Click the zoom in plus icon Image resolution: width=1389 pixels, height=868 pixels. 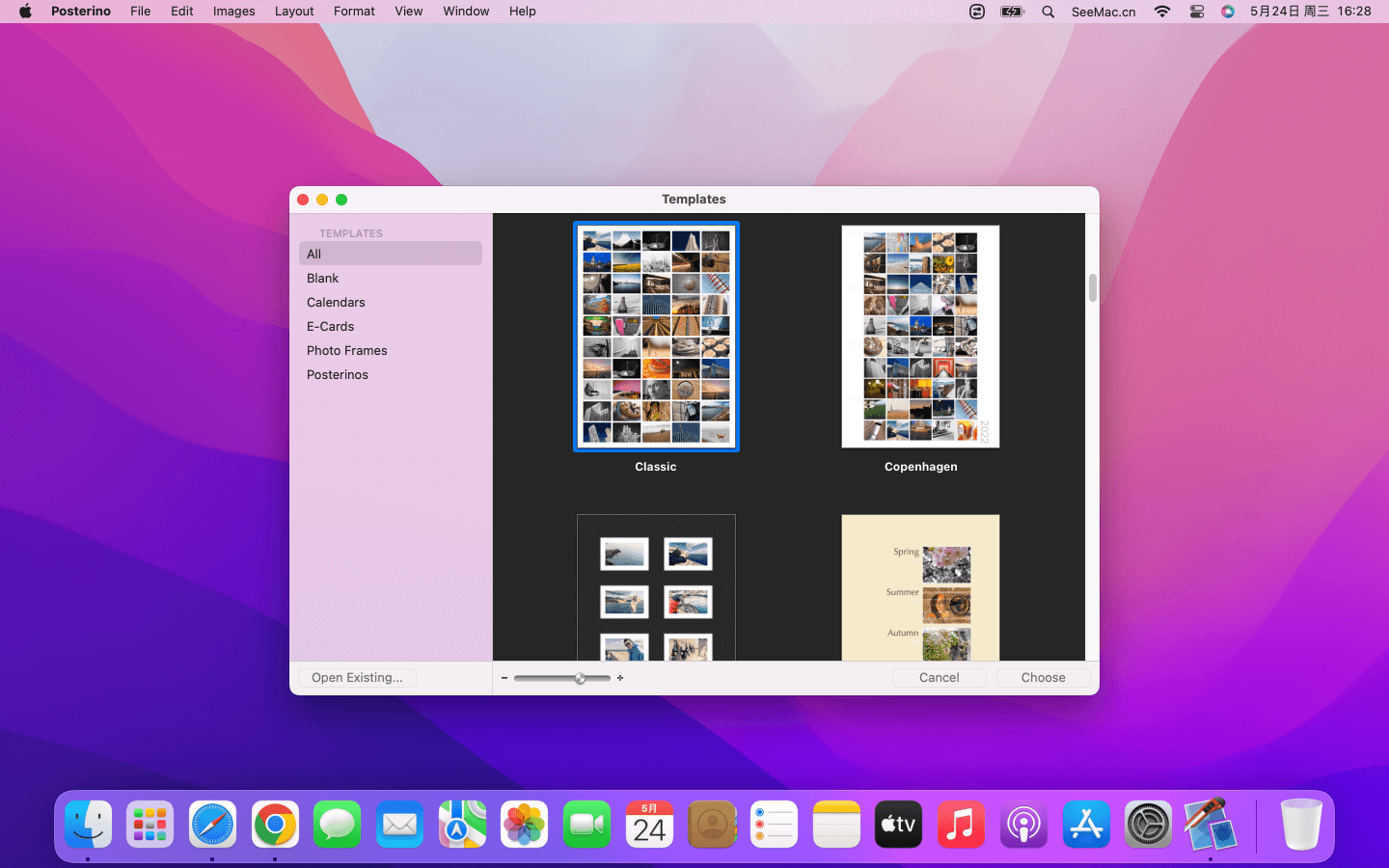tap(620, 678)
